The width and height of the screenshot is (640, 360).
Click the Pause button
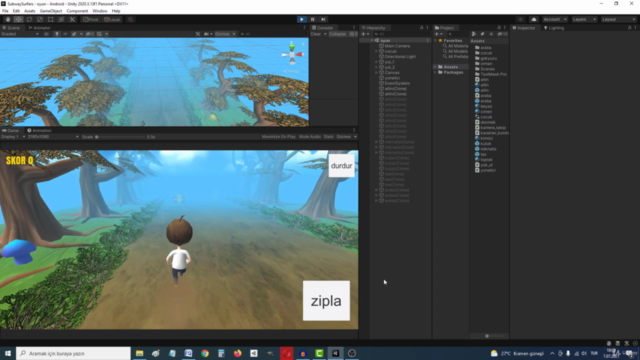[x=313, y=19]
